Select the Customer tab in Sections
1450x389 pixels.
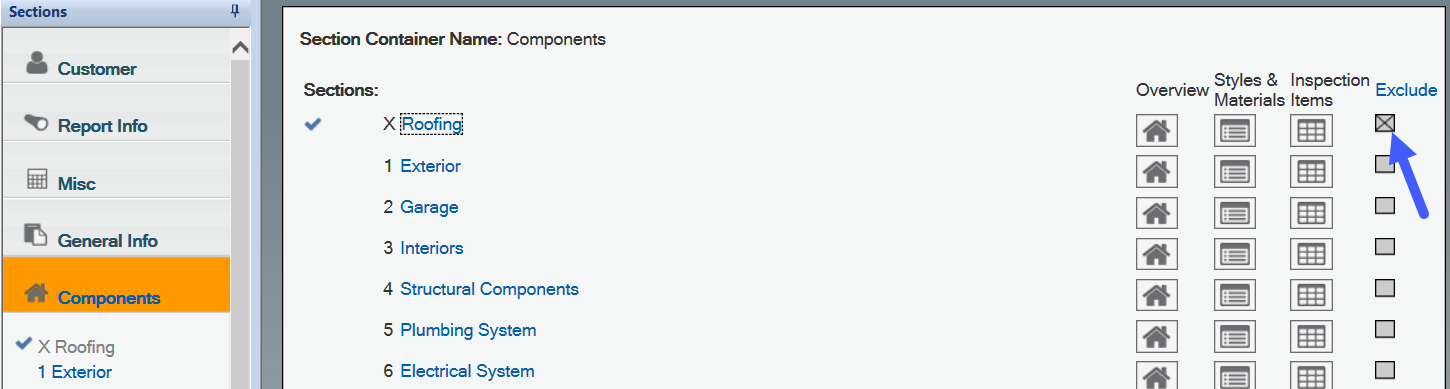pyautogui.click(x=115, y=62)
